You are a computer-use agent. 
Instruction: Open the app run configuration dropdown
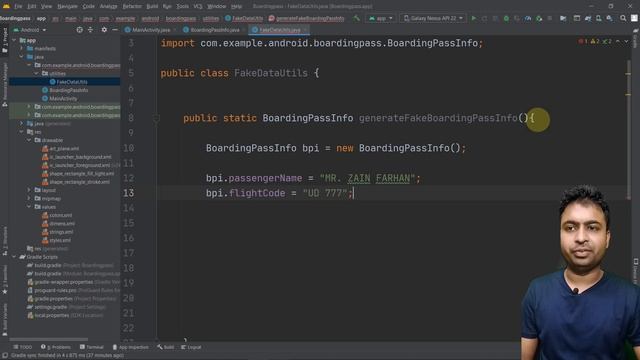381,18
